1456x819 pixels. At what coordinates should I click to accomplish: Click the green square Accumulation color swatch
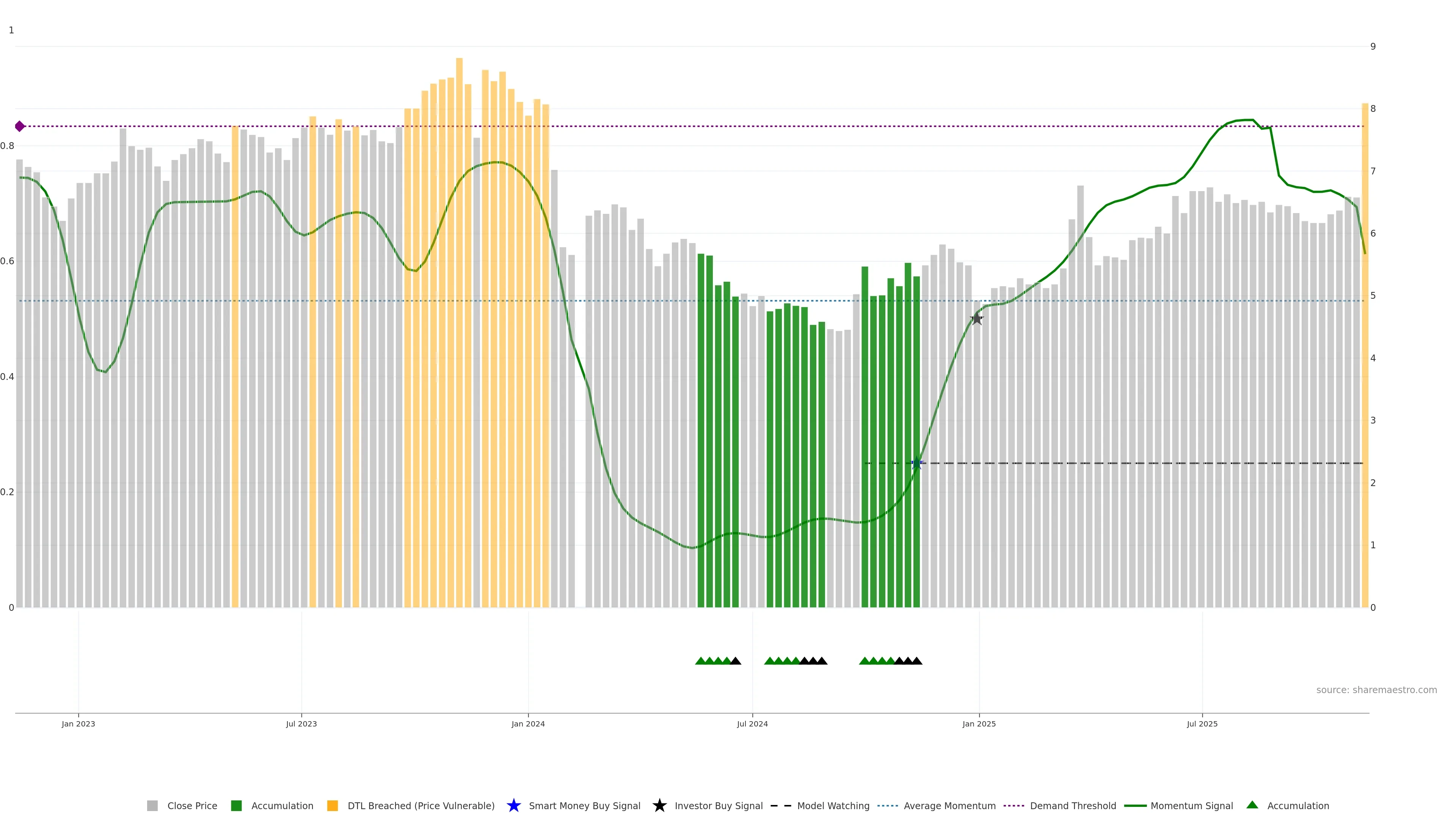236,805
